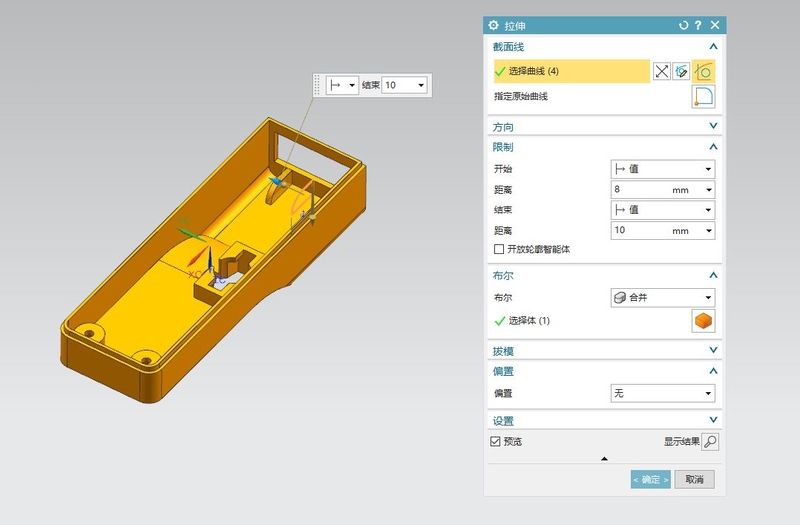Enable the 开放轮廓智能体 checkbox
Image resolution: width=800 pixels, height=525 pixels.
pyautogui.click(x=499, y=249)
